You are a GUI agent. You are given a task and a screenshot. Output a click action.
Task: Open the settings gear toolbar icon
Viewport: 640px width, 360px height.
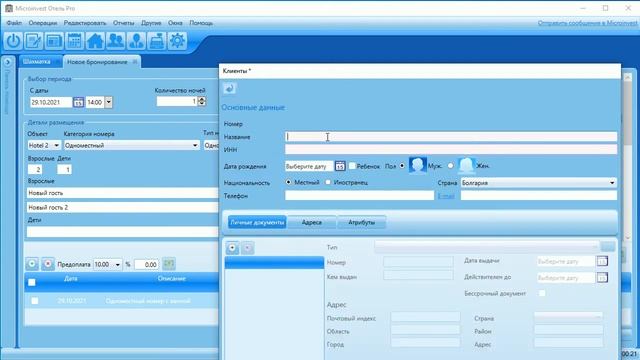[x=177, y=41]
